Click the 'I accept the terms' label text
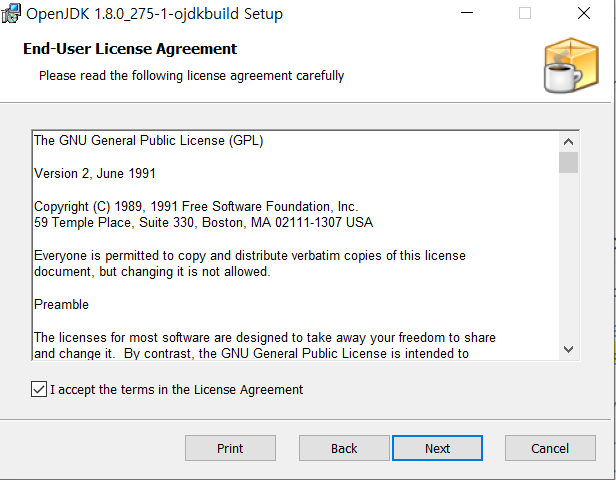Image resolution: width=616 pixels, height=480 pixels. (x=176, y=389)
